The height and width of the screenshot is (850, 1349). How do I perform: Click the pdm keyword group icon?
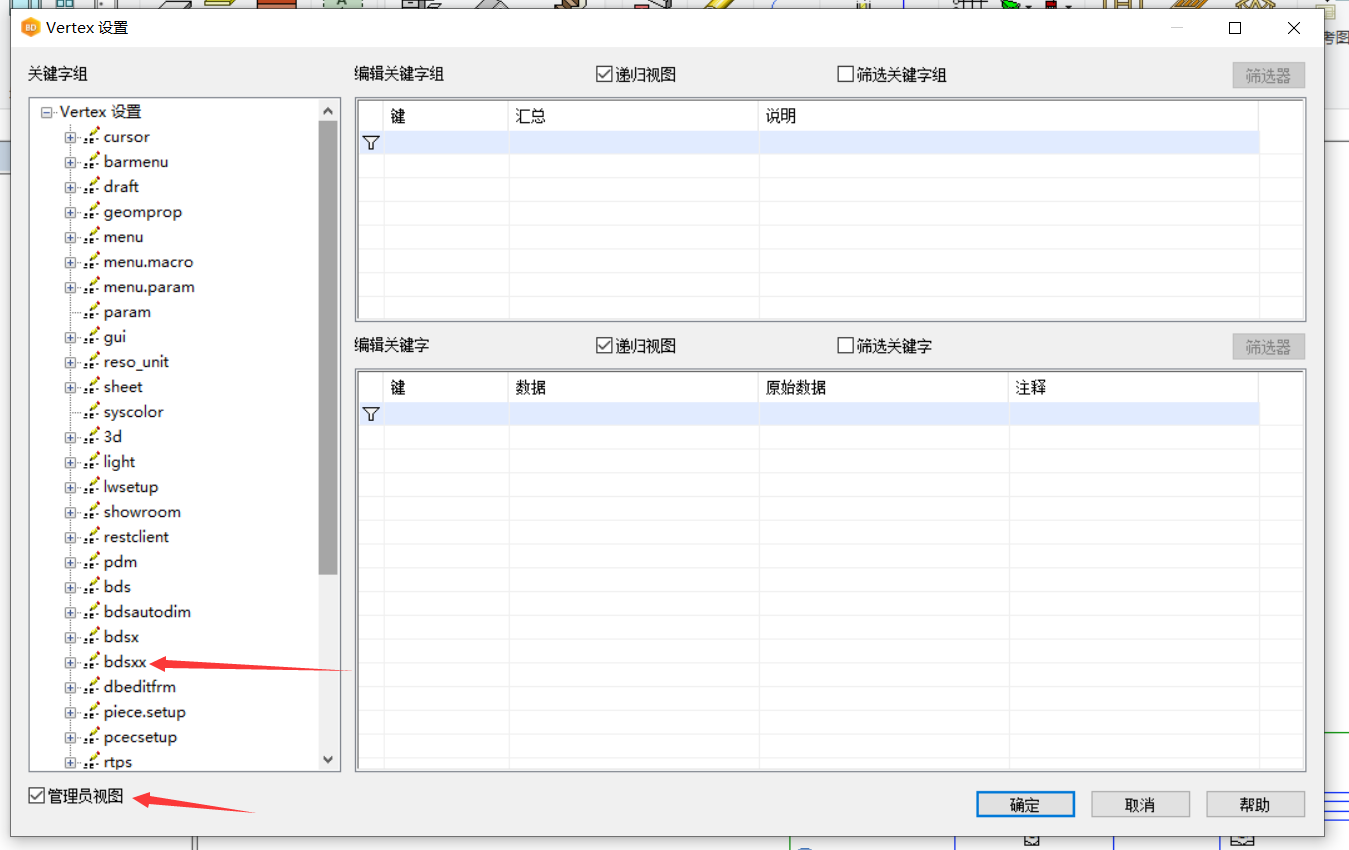click(92, 562)
